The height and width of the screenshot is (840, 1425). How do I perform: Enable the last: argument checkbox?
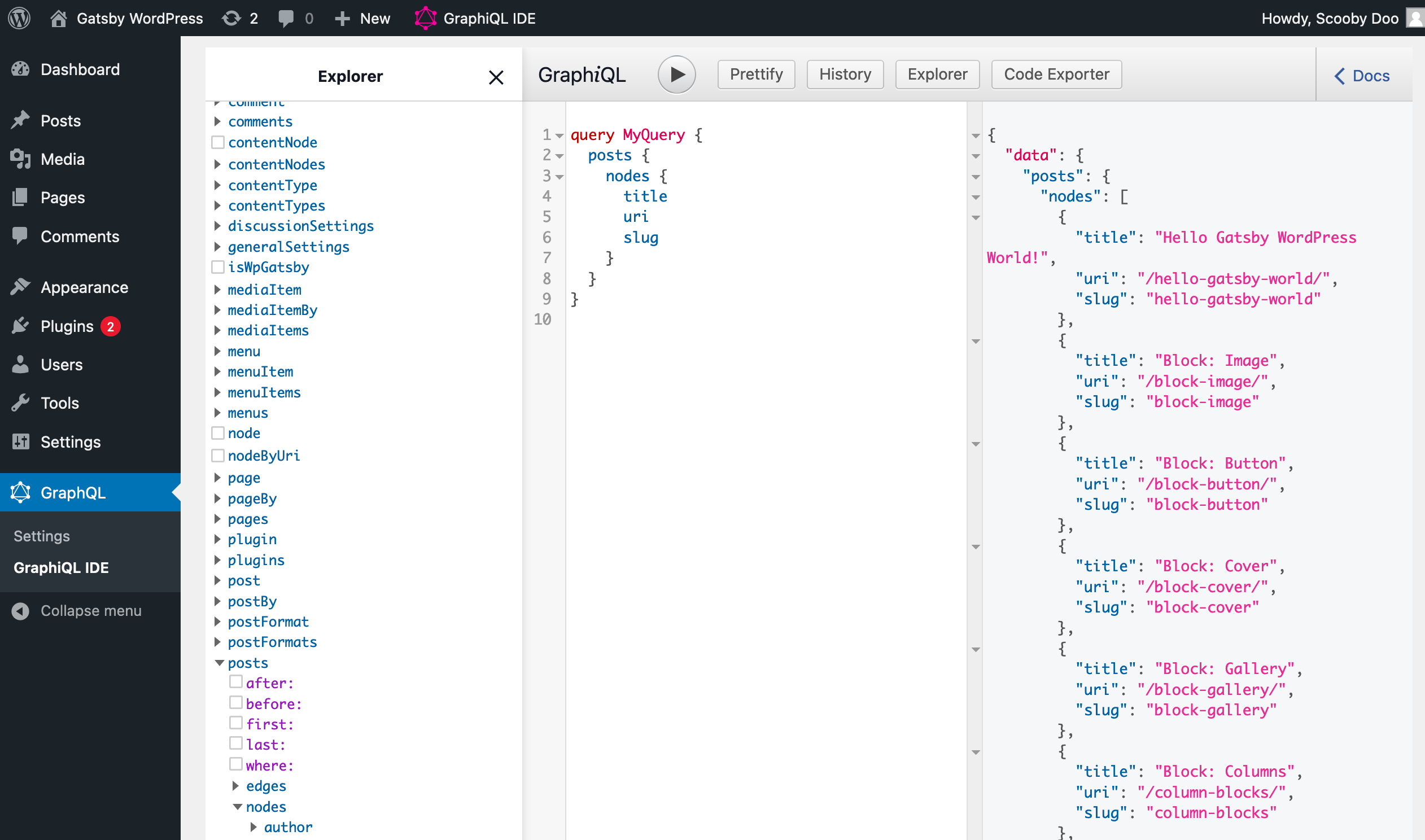[236, 743]
